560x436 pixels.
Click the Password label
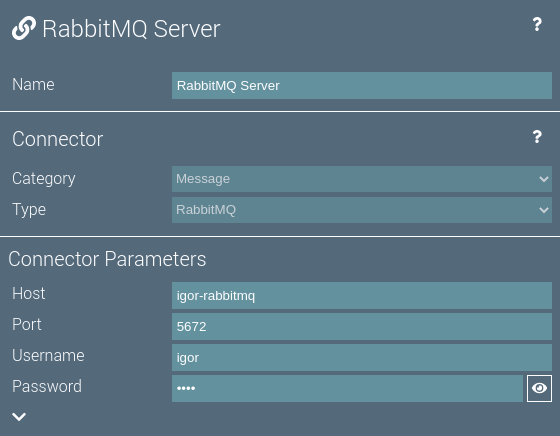point(47,386)
